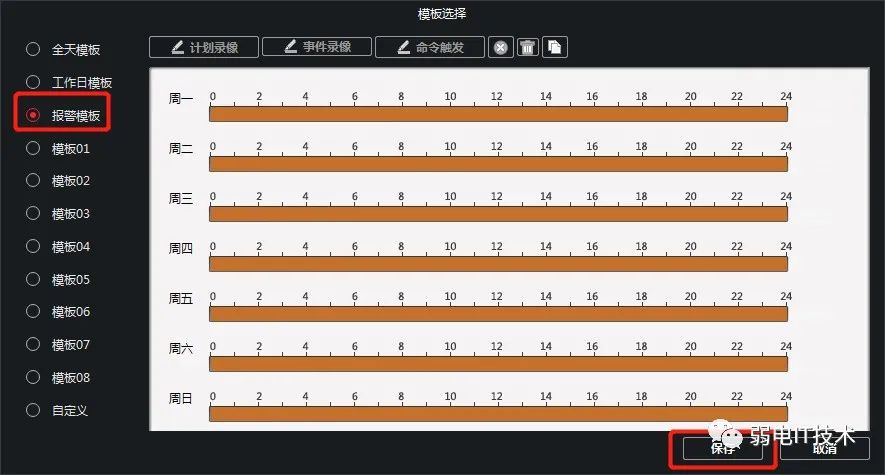Click the 周二 orange schedule bar
The height and width of the screenshot is (475, 885).
[x=498, y=164]
